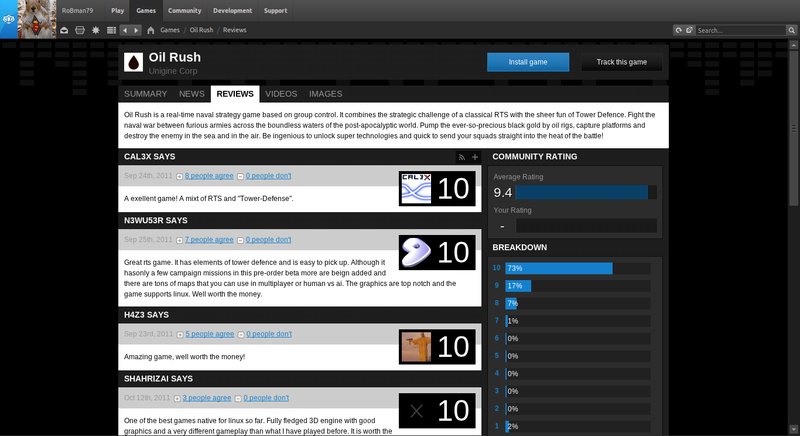Click inside the Search field

[x=741, y=30]
